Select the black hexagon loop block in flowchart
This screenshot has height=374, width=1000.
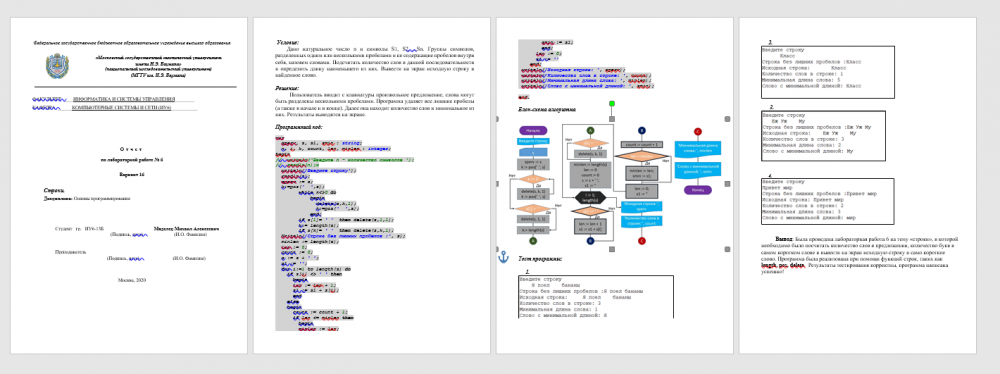(x=591, y=197)
